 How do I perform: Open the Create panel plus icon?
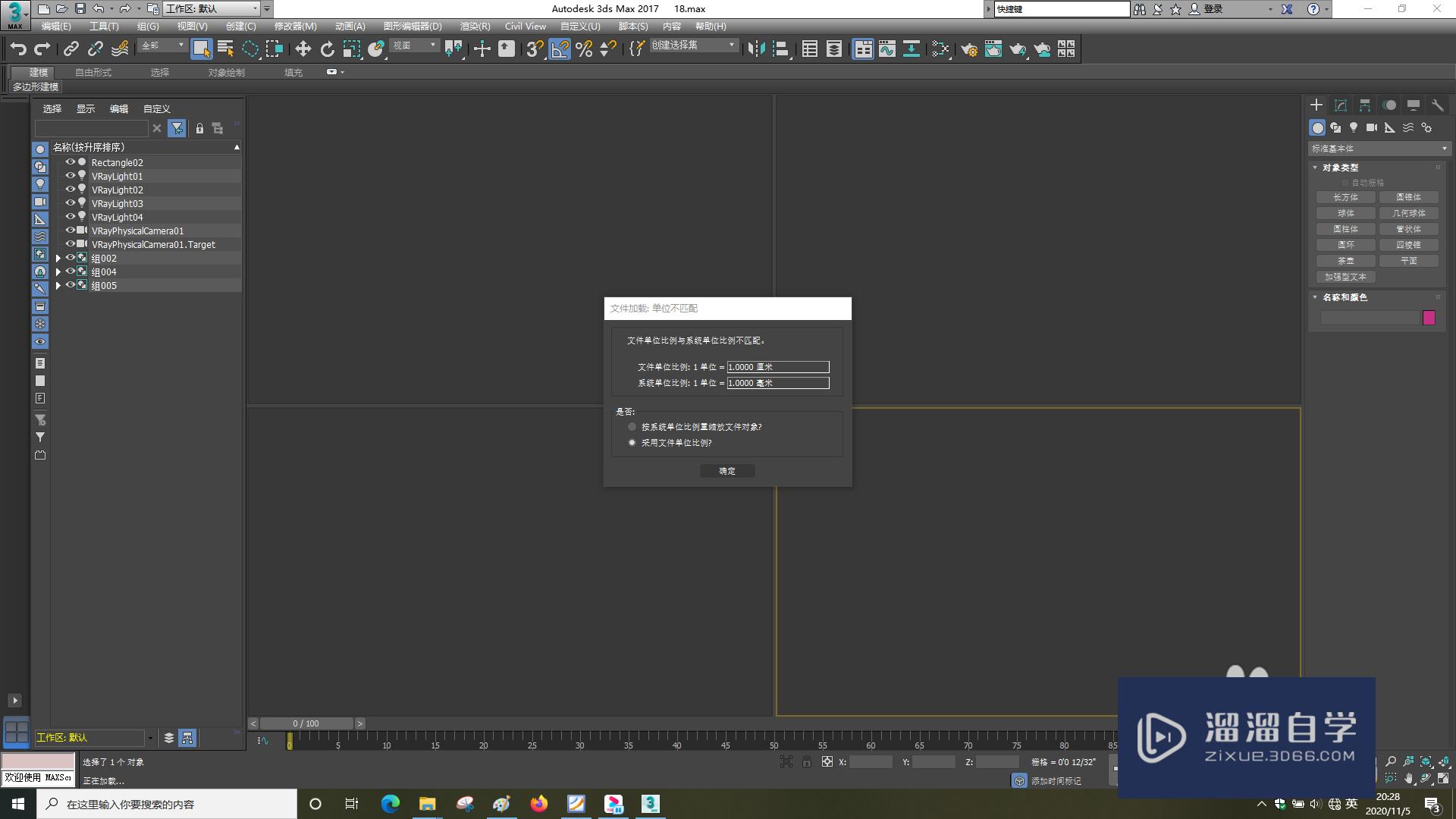pos(1316,105)
